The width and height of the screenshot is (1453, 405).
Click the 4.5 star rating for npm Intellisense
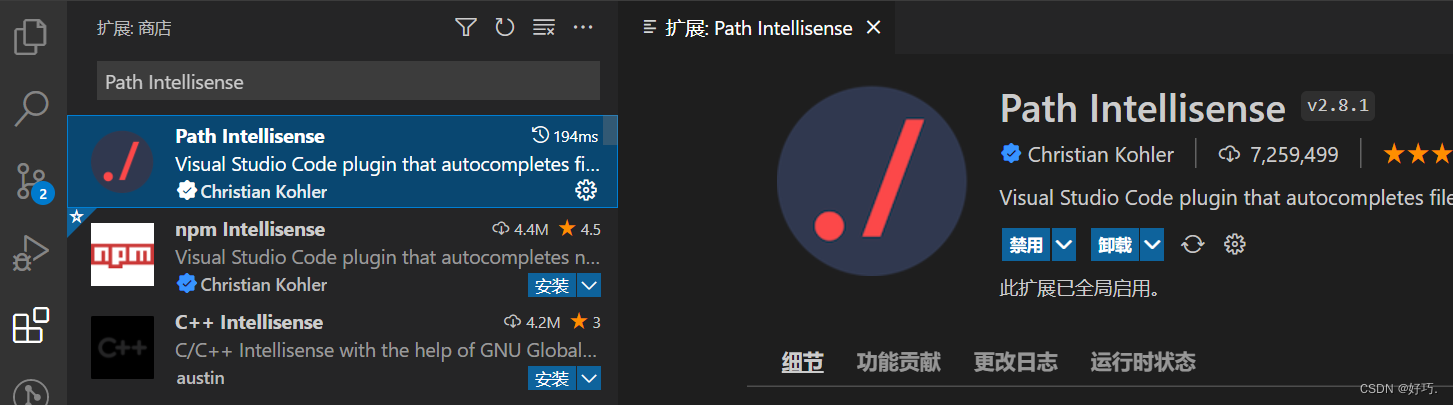click(580, 229)
